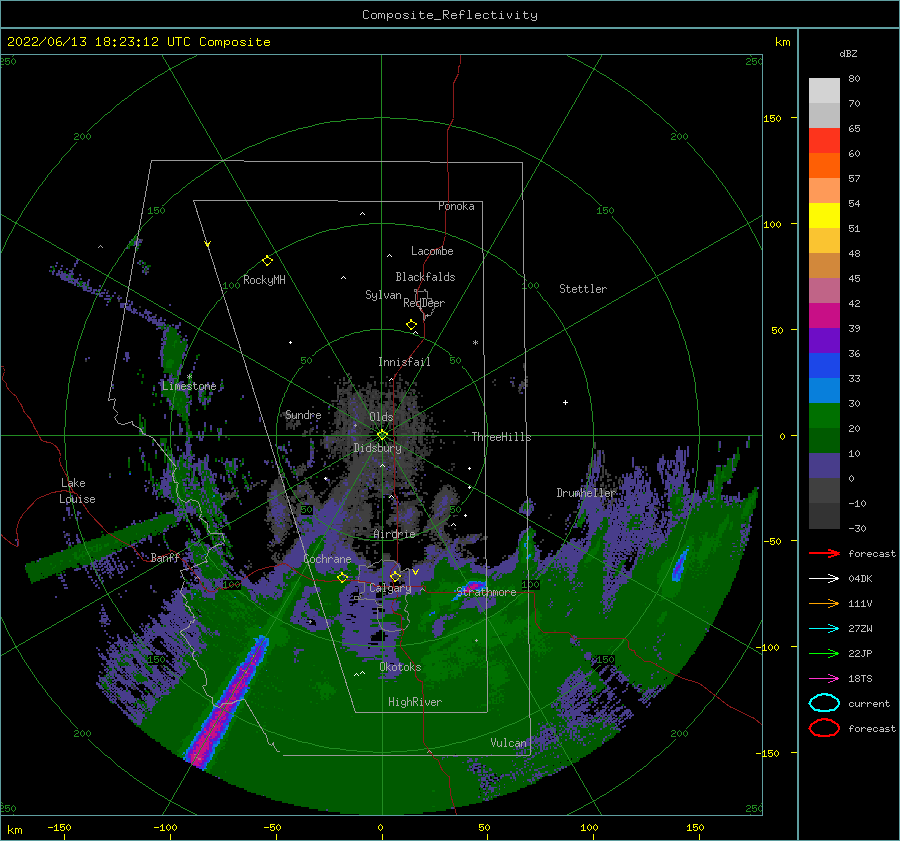Viewport: 900px width, 841px height.
Task: Click the Limestone label
Action: pos(189,386)
